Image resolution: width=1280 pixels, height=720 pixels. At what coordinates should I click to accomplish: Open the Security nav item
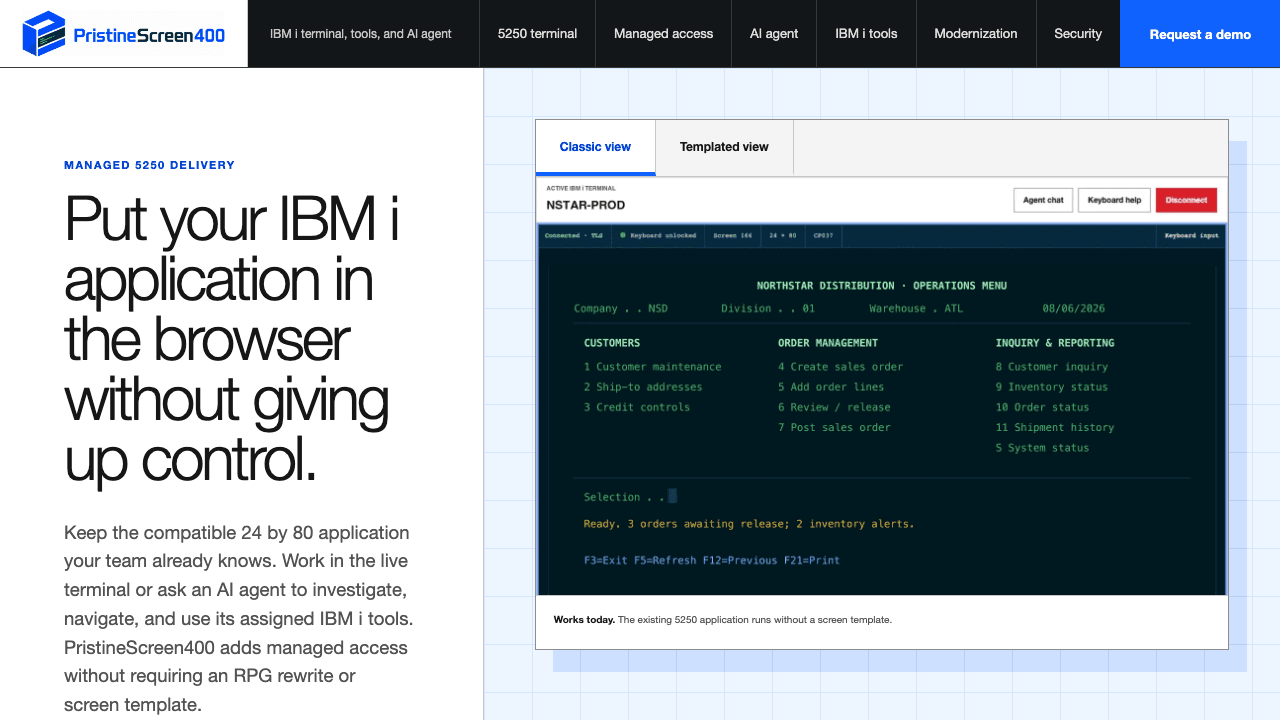(x=1078, y=34)
